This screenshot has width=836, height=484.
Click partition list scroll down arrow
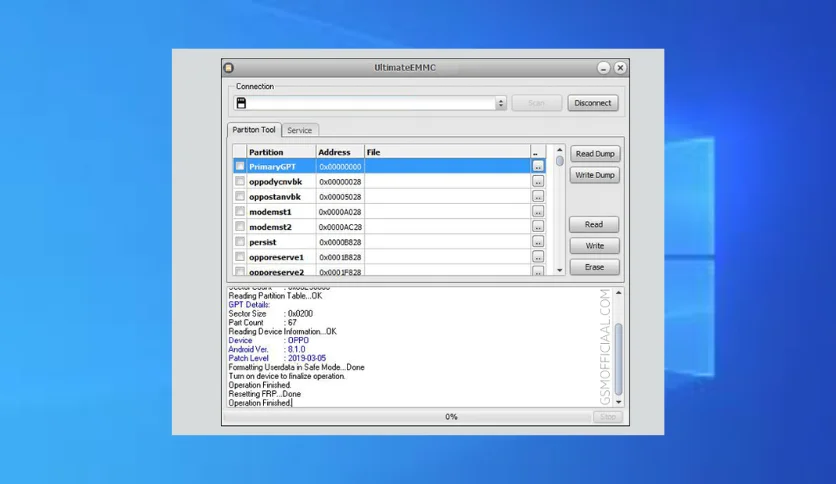[x=559, y=270]
